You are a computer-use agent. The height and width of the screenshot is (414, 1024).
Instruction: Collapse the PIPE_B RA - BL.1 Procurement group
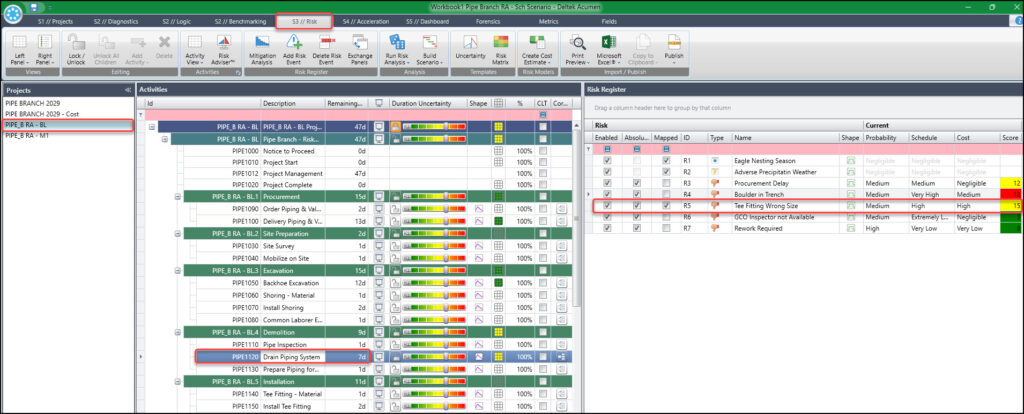click(x=178, y=197)
